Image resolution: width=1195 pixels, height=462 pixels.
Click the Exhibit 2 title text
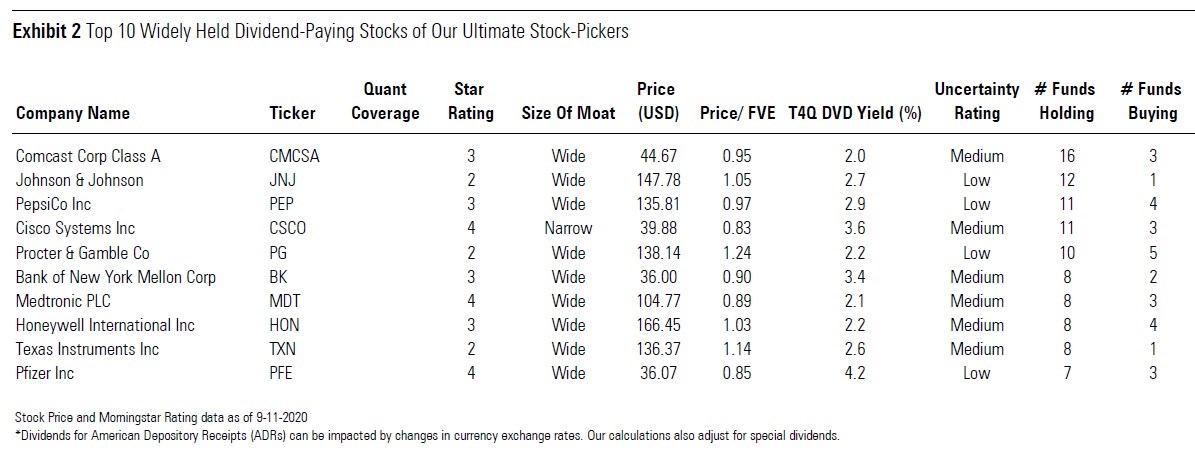point(320,32)
